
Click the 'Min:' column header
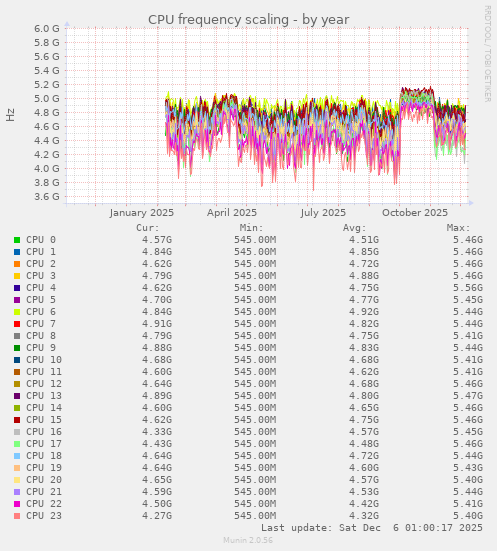[251, 228]
